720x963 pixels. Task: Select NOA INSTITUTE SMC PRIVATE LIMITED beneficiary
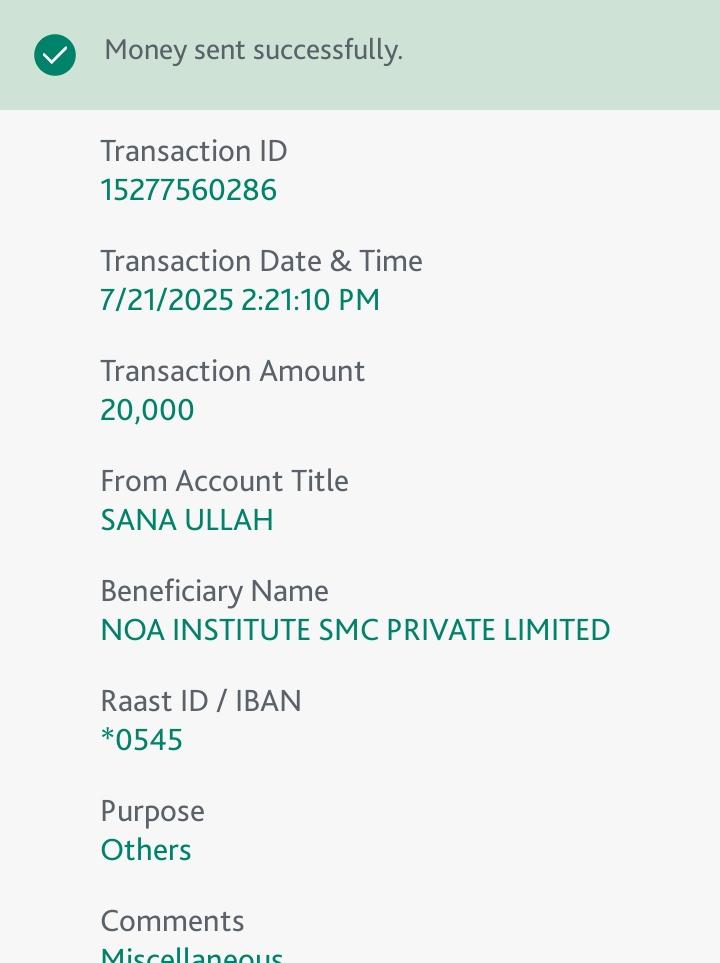pos(355,630)
